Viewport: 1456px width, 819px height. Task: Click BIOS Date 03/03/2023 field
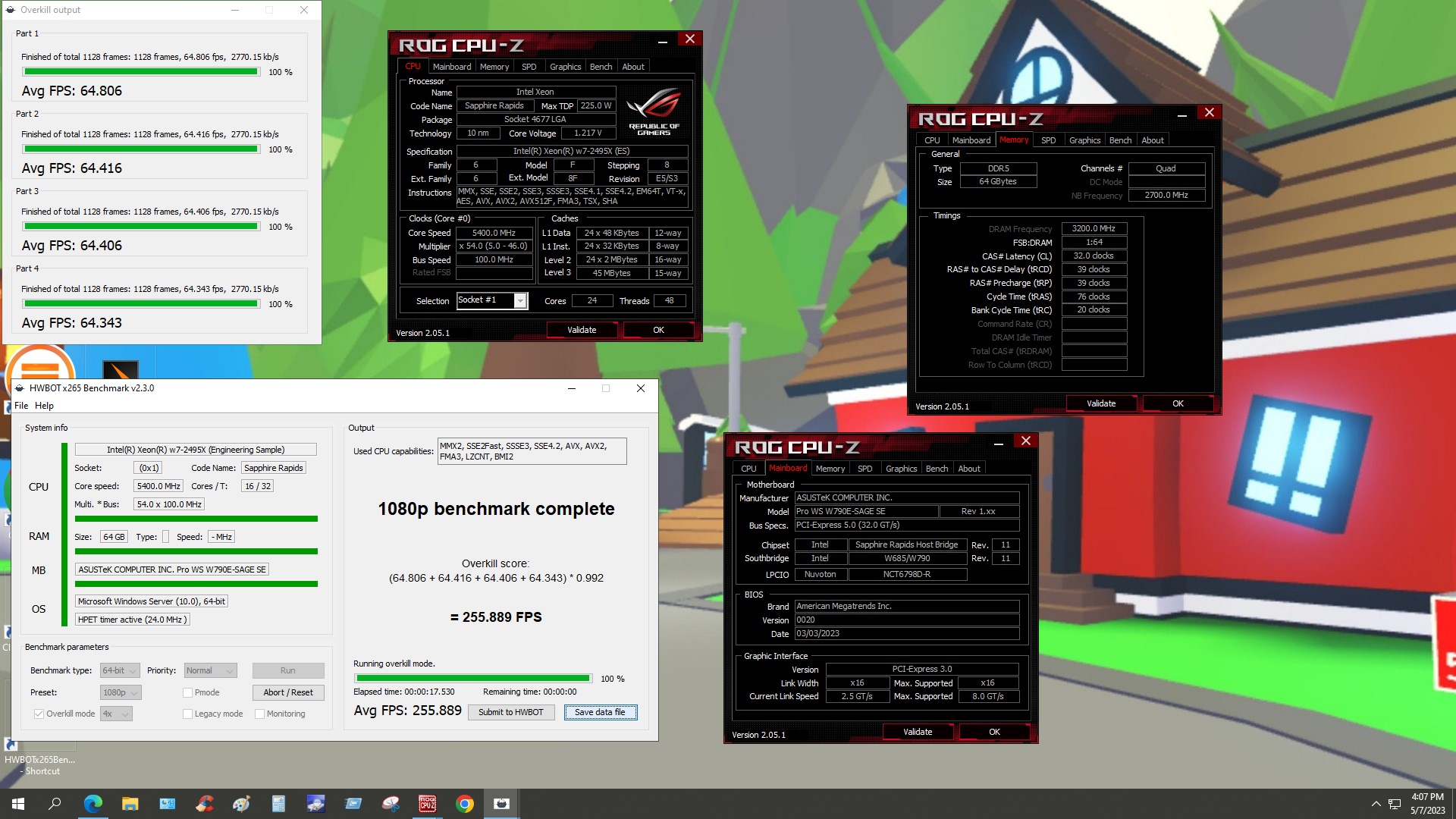(x=907, y=633)
